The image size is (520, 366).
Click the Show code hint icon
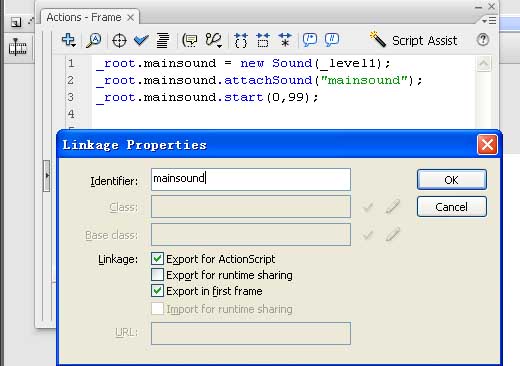click(190, 41)
